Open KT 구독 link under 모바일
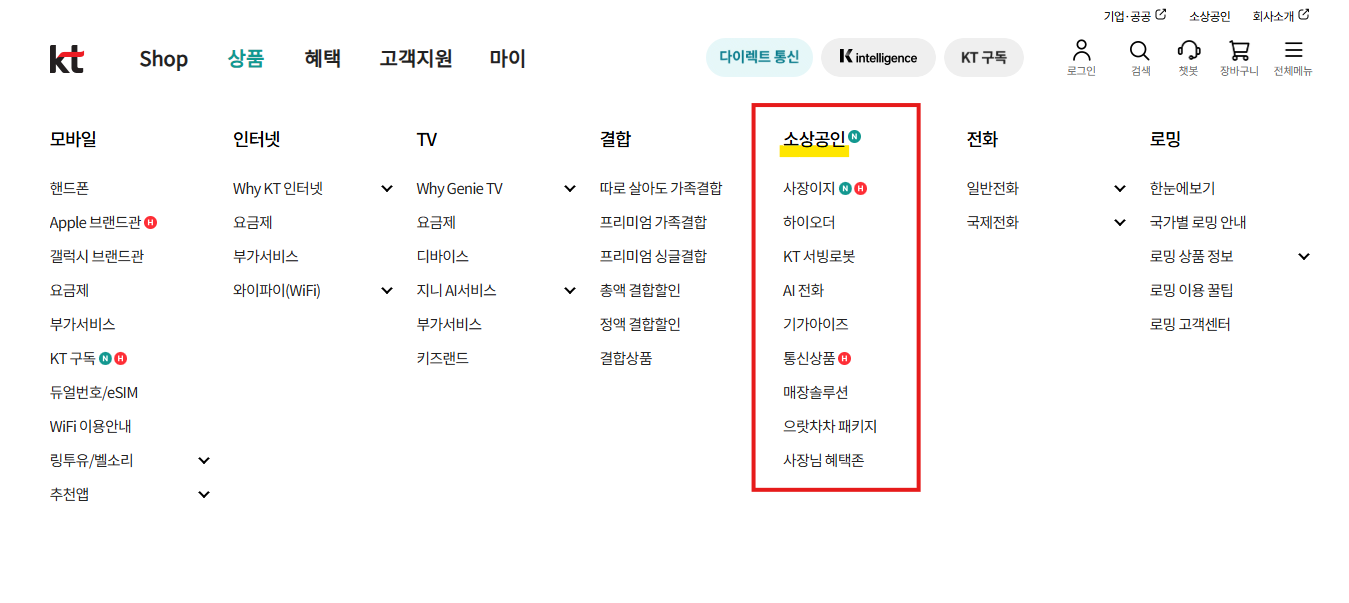The height and width of the screenshot is (603, 1349). pyautogui.click(x=73, y=359)
